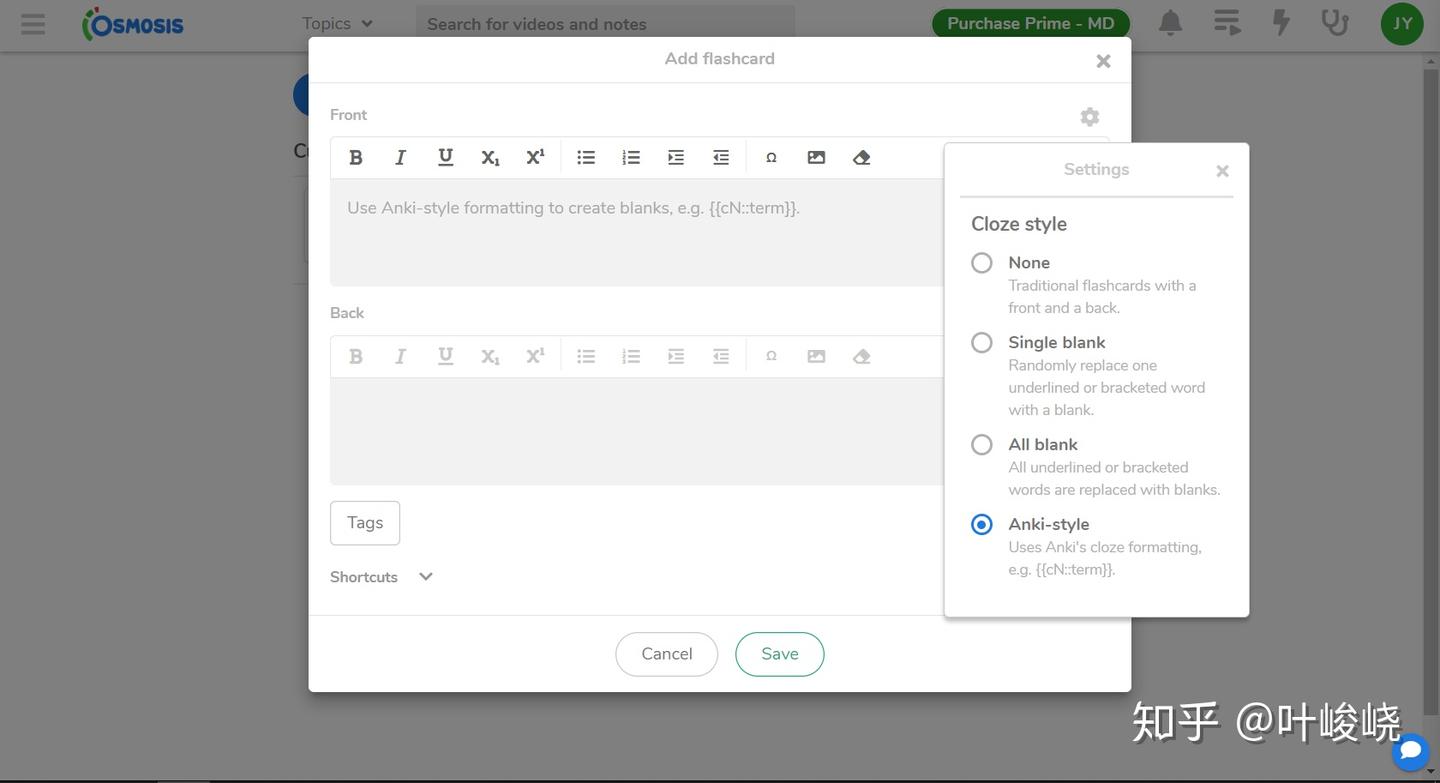This screenshot has height=783, width=1440.
Task: Click the Tags button
Action: [365, 523]
